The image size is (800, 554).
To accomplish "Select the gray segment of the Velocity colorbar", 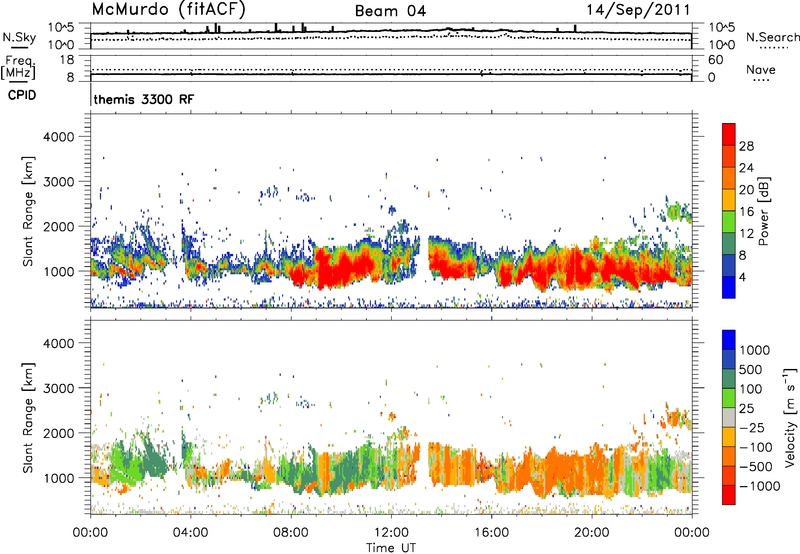I will 729,417.
